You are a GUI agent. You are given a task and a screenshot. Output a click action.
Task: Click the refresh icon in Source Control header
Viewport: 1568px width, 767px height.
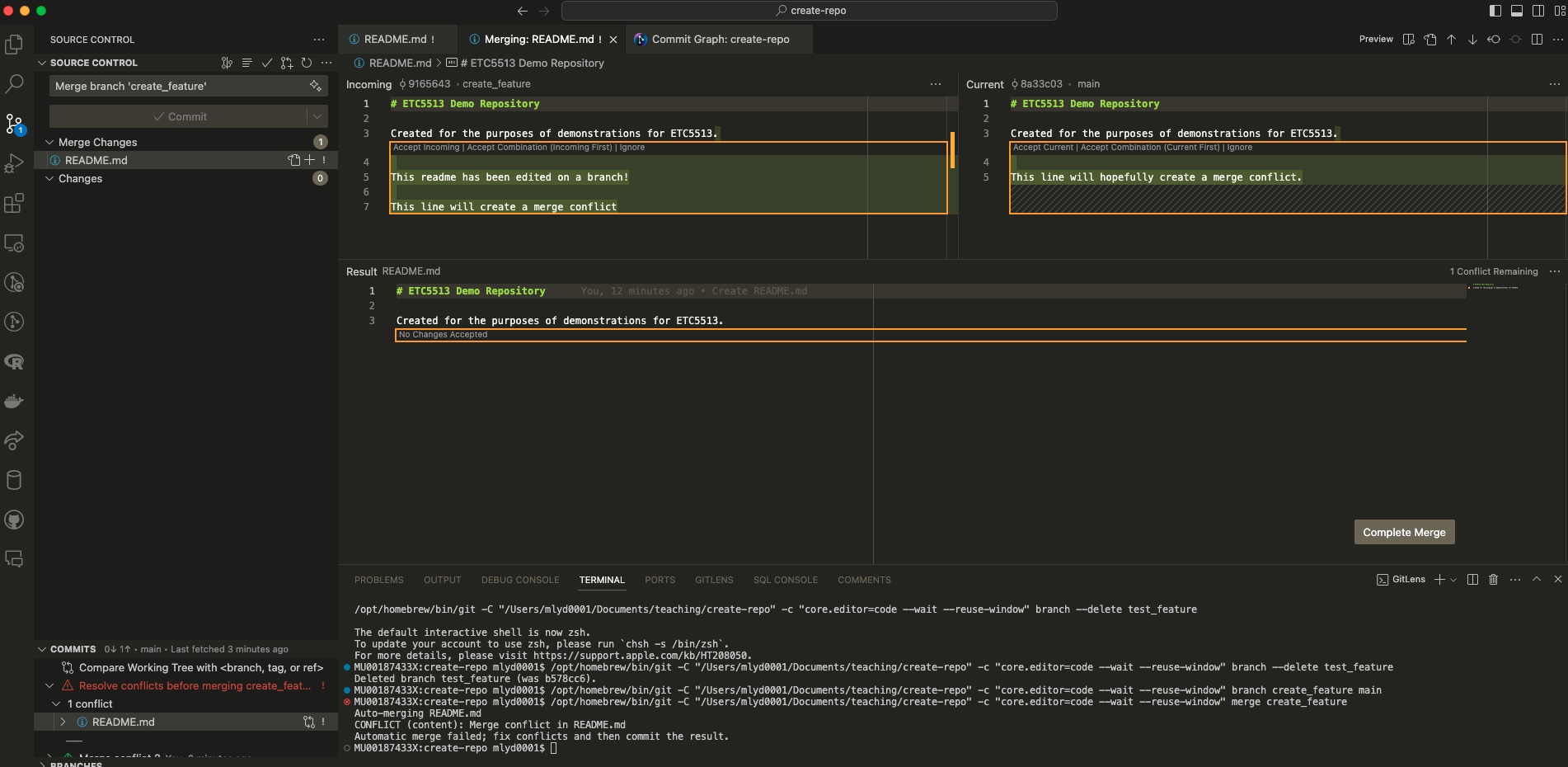point(307,63)
